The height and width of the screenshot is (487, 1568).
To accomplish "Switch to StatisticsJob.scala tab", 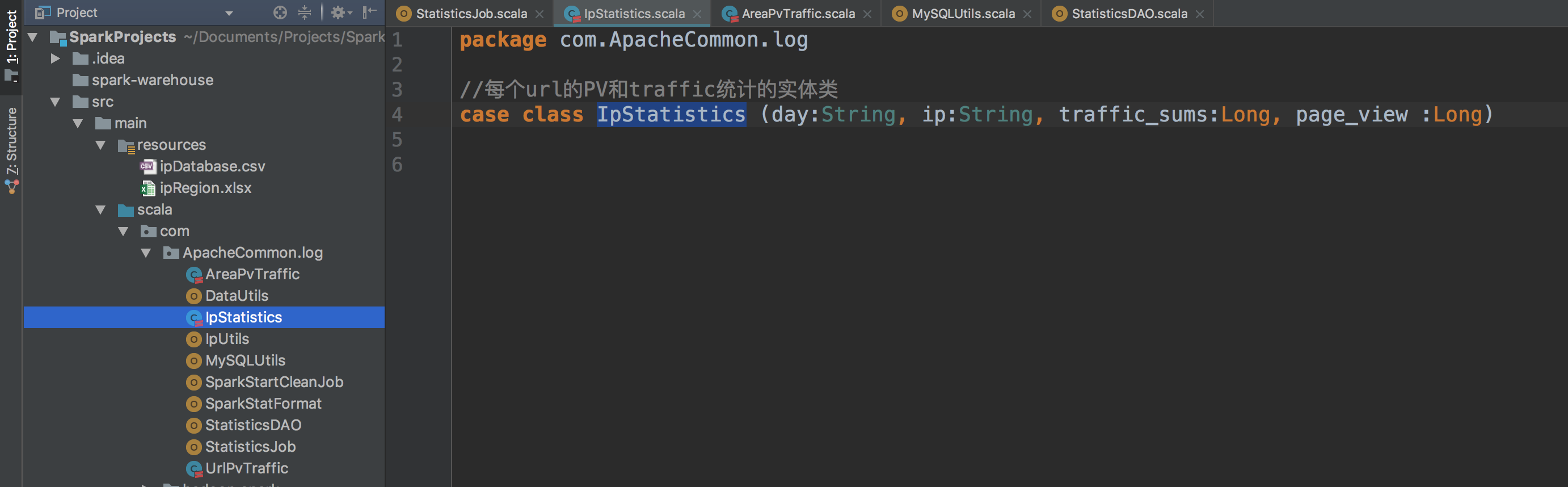I will (470, 14).
